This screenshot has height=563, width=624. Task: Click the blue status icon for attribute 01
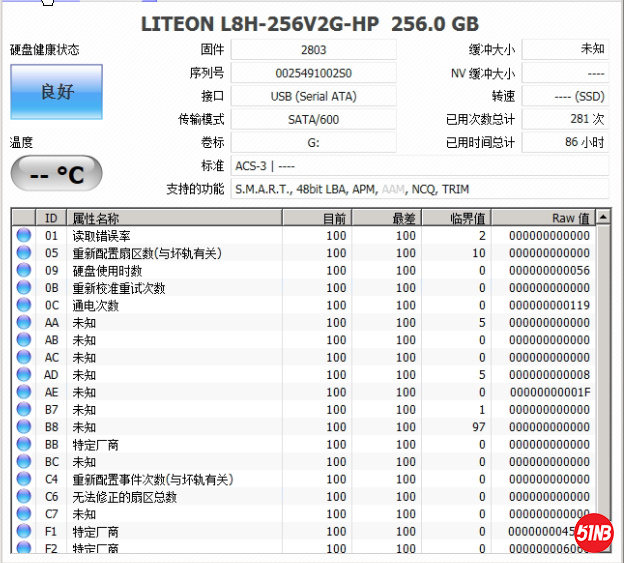pos(24,235)
